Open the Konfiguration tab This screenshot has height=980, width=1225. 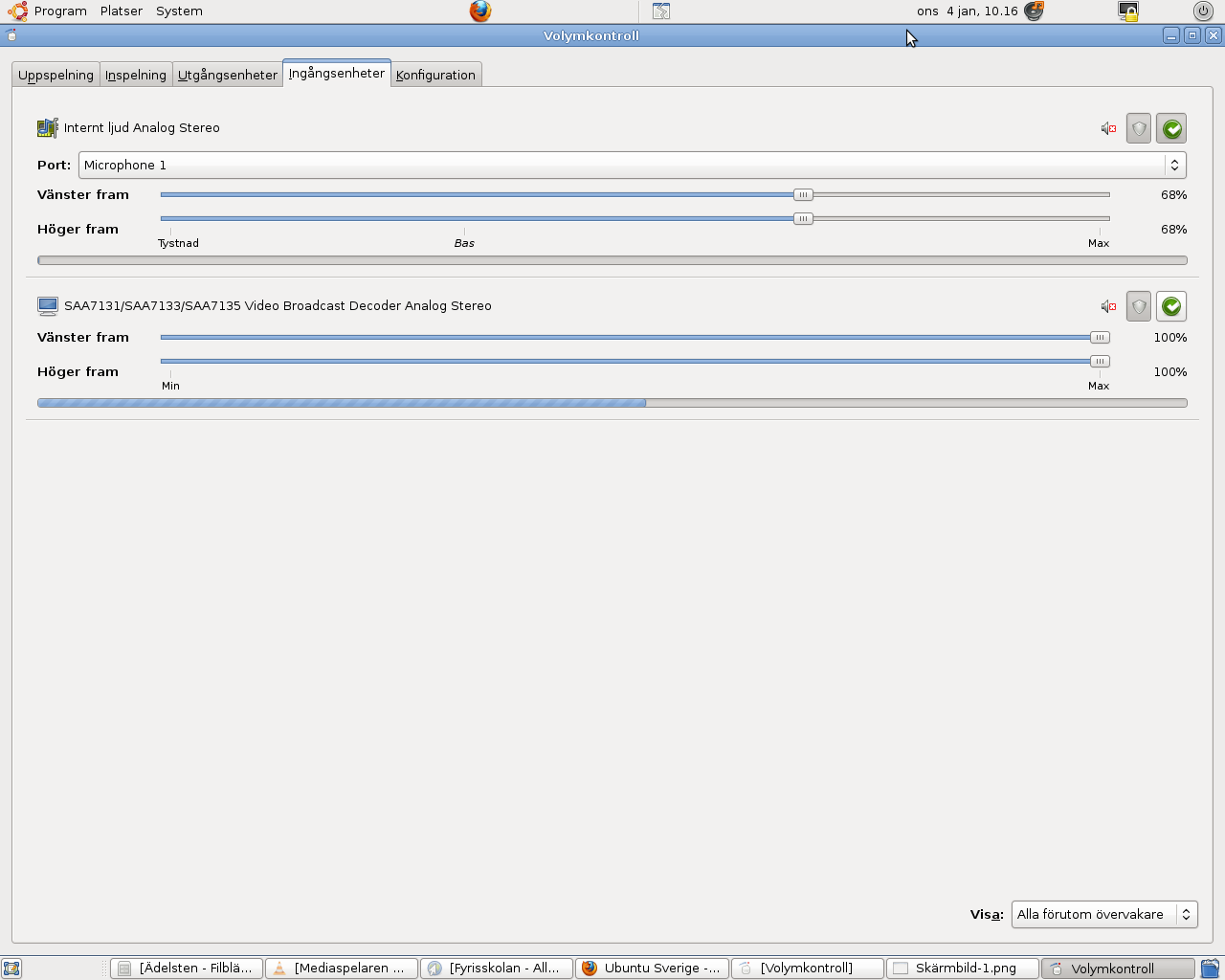pos(435,75)
